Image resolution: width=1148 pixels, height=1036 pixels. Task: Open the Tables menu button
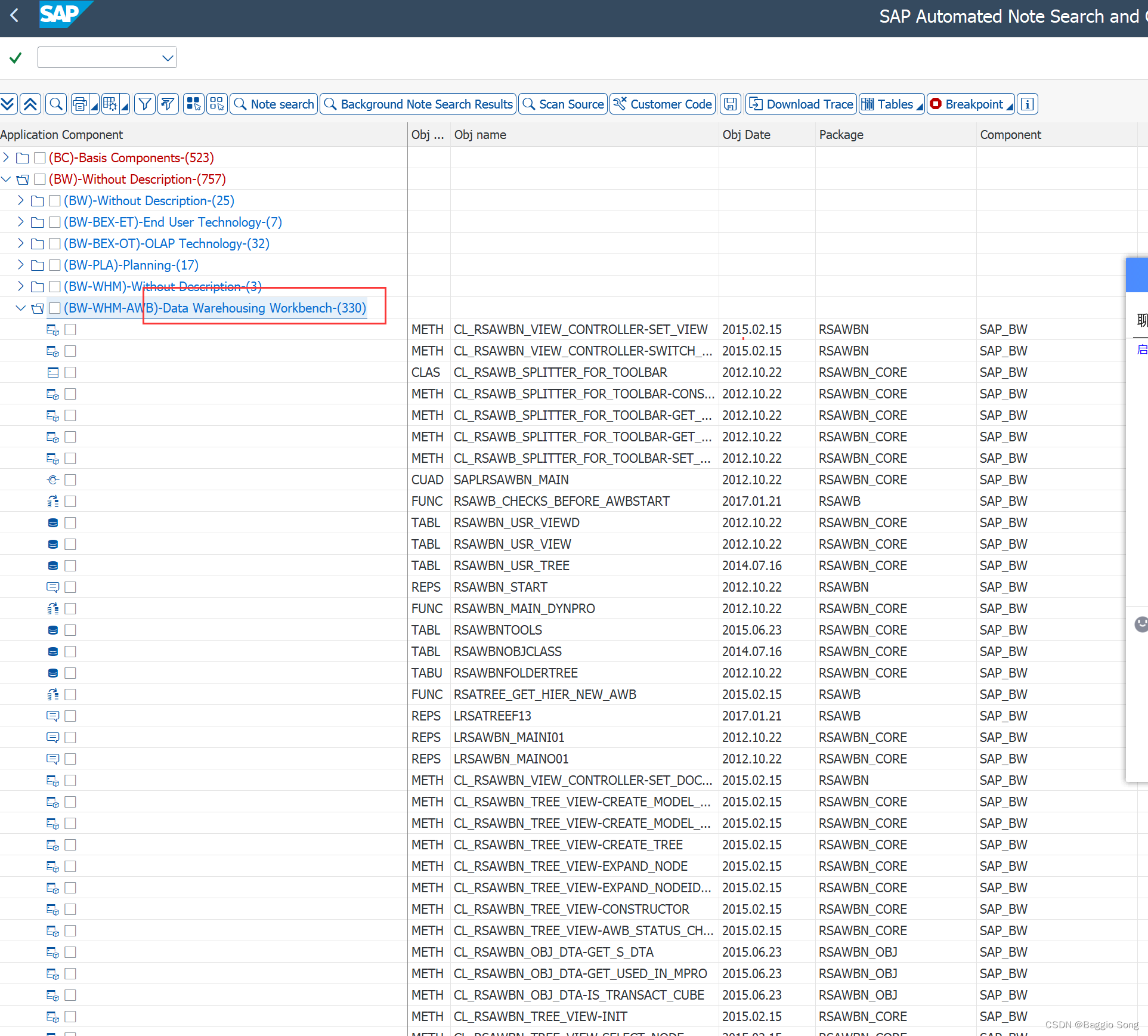point(892,104)
